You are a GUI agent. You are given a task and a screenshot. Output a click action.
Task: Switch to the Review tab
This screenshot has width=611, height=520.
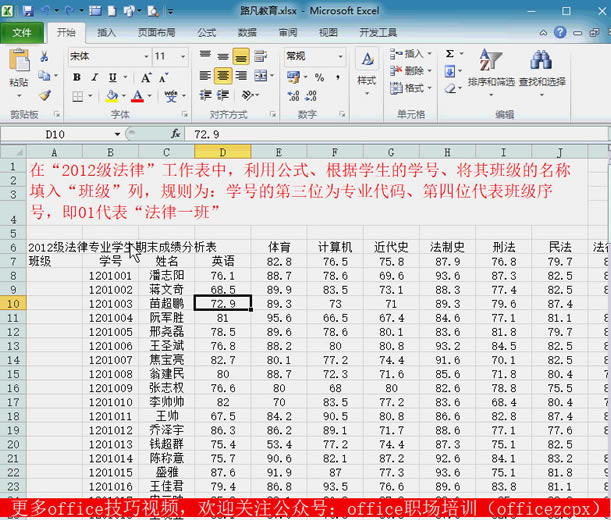[x=288, y=33]
